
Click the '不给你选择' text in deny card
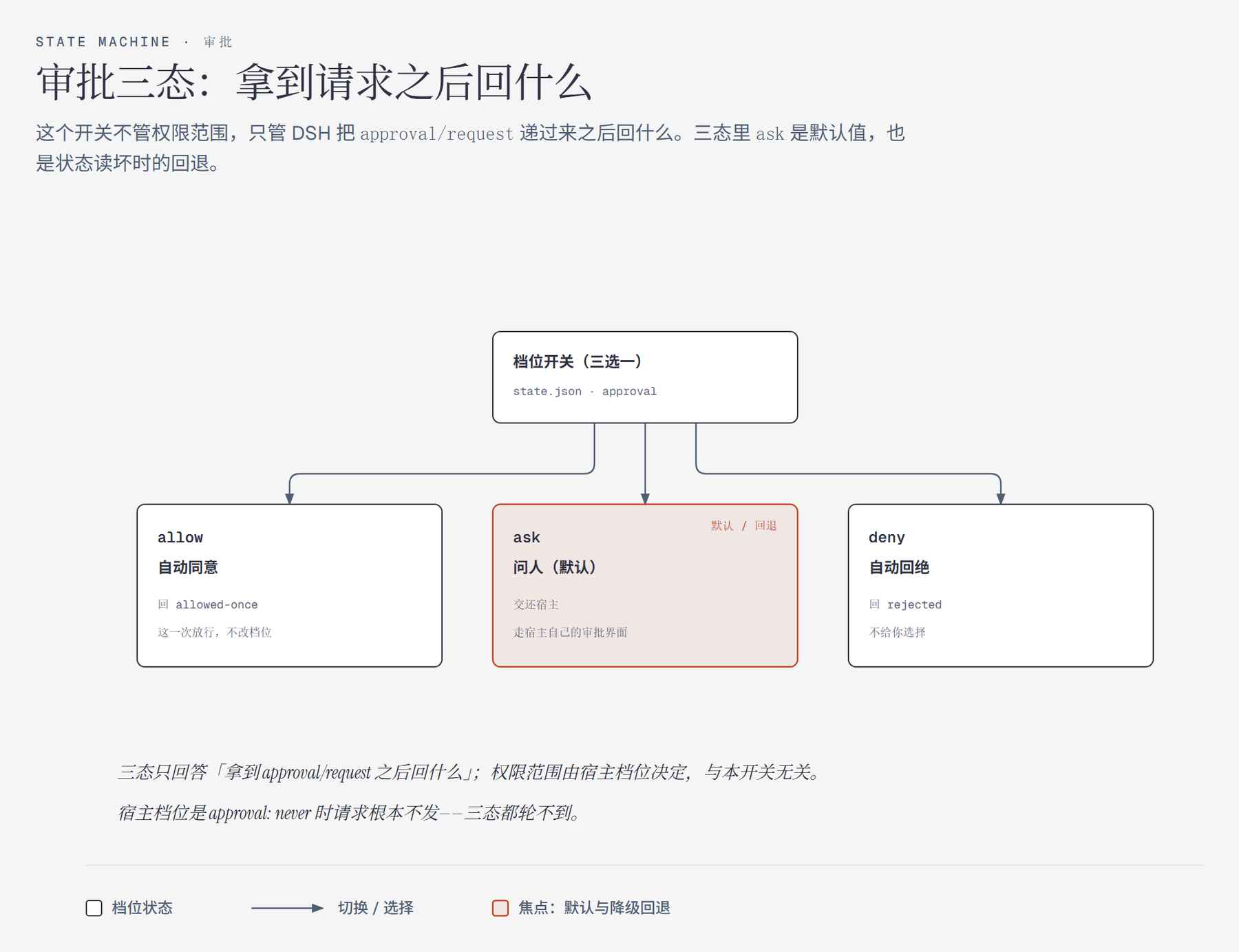coord(897,632)
